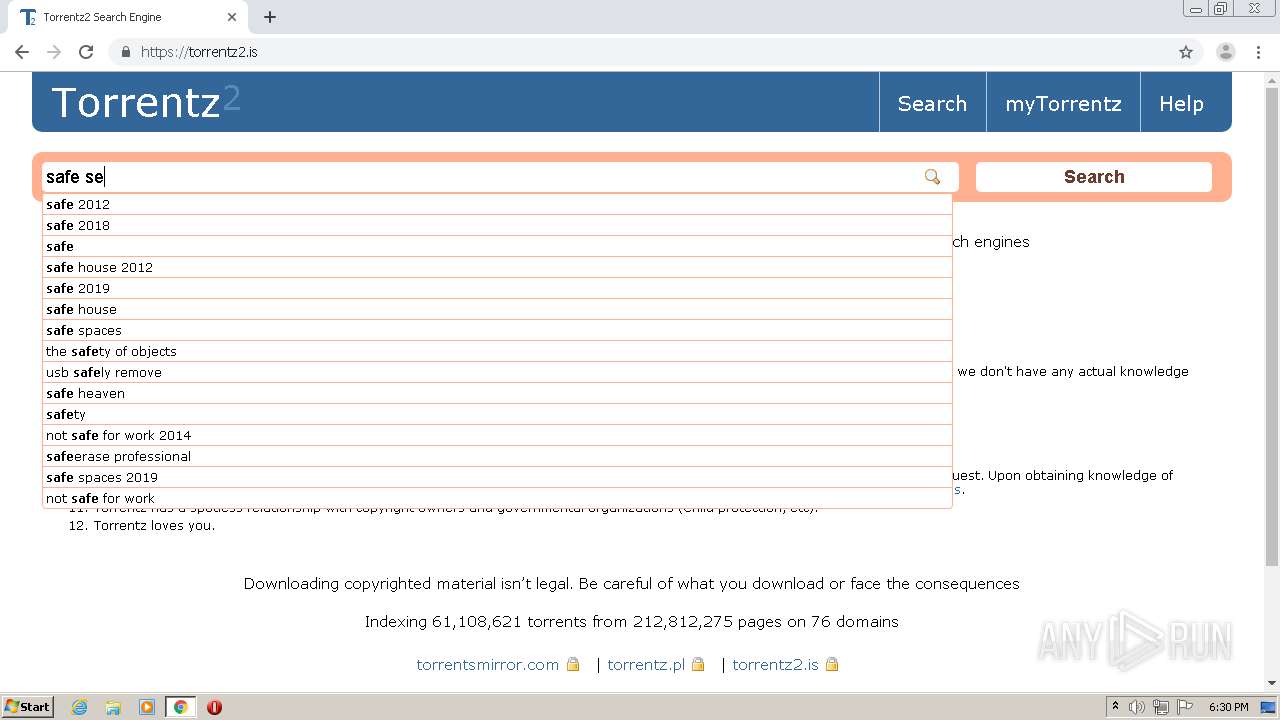Select suggestion 'safe 2019'
The image size is (1280, 720).
coord(497,288)
